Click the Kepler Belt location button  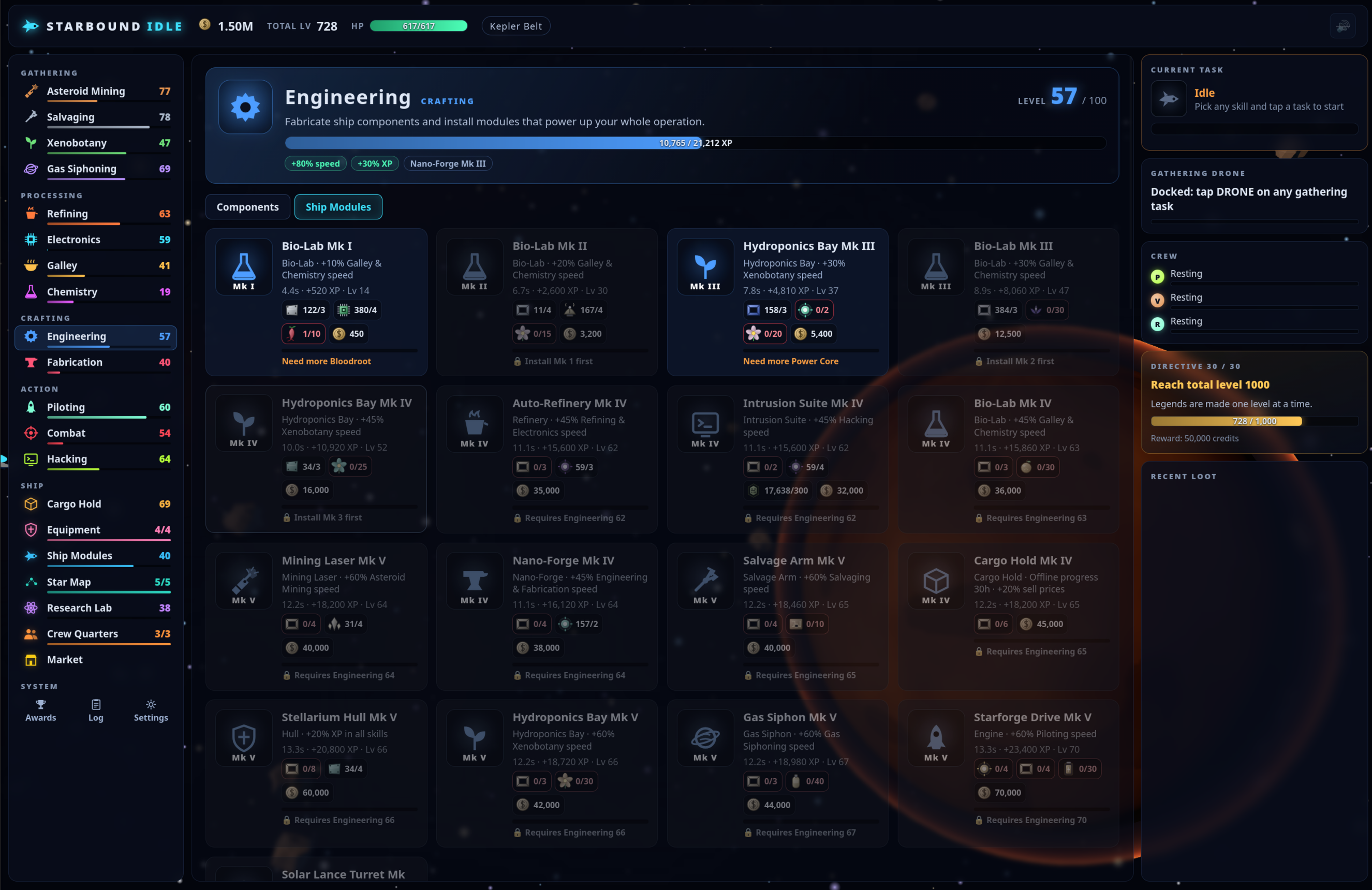coord(516,26)
